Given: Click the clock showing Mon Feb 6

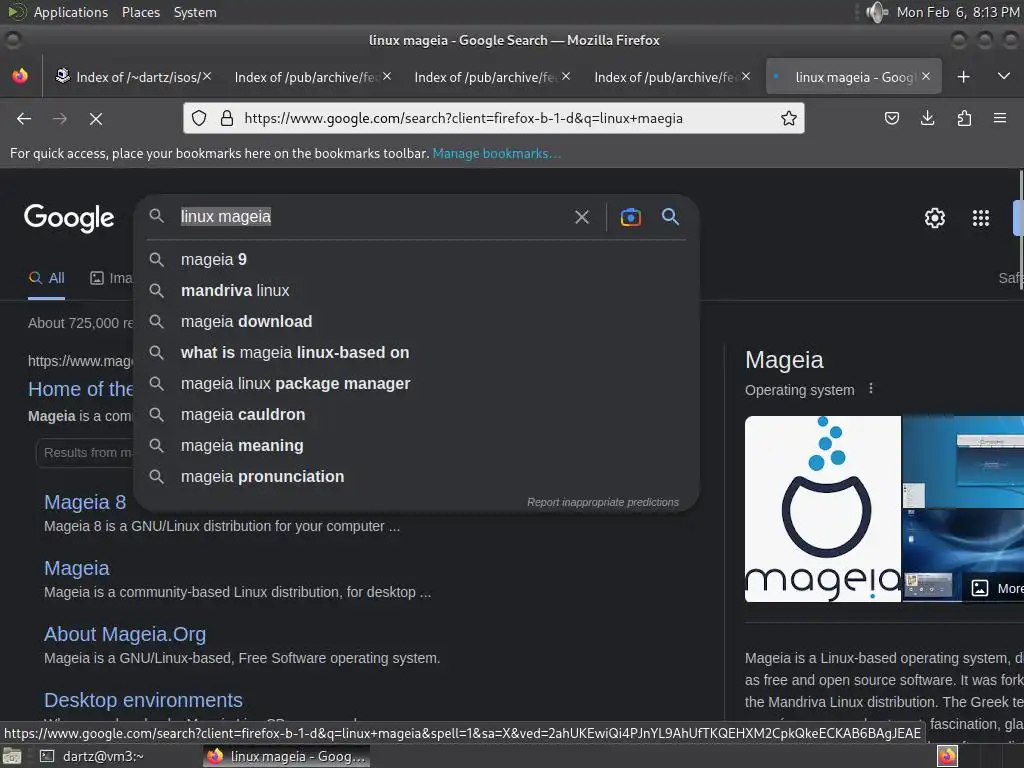Looking at the screenshot, I should tap(957, 12).
